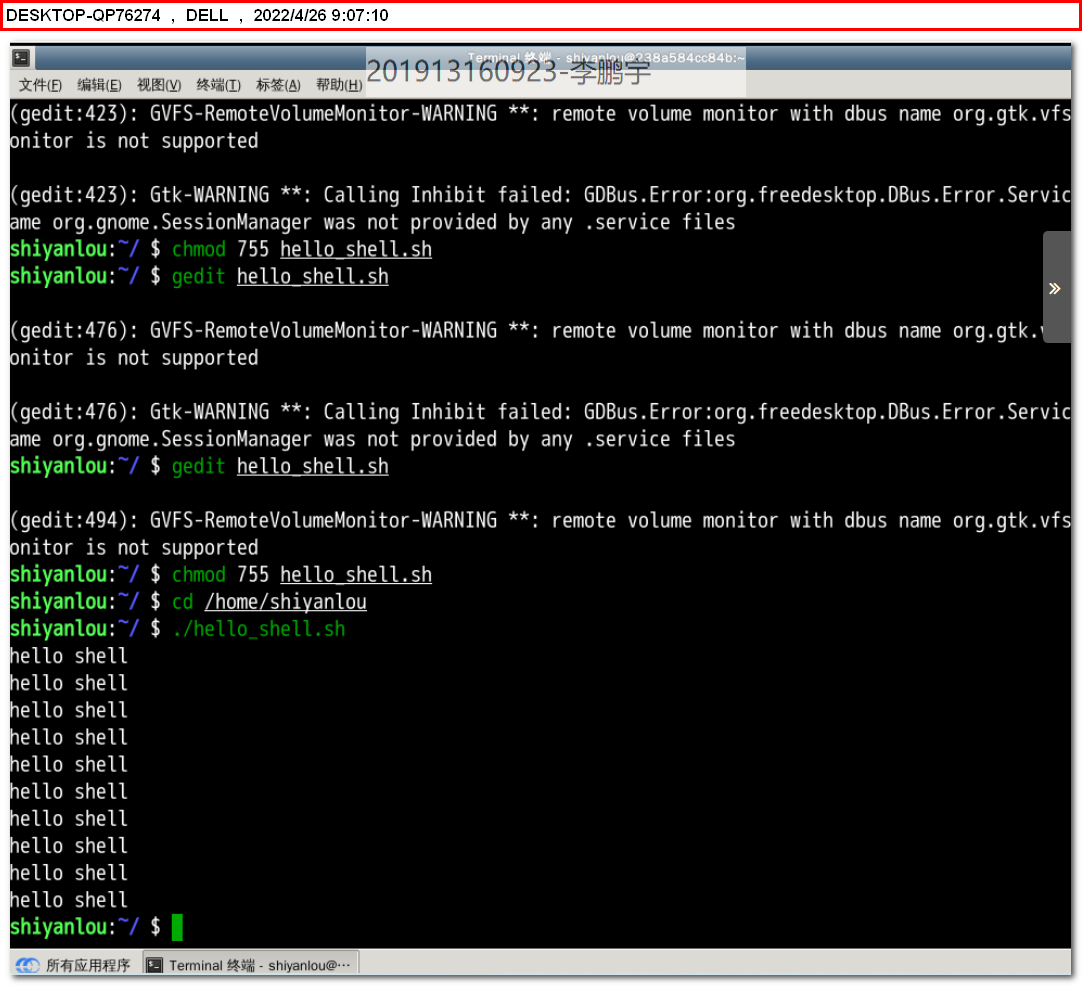The width and height of the screenshot is (1082, 986).
Task: Click the DESKTOP-QP76274 header text
Action: [83, 15]
